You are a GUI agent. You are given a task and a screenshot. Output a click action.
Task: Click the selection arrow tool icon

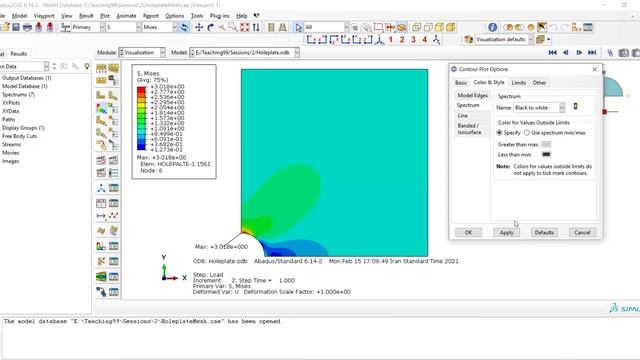[x=298, y=27]
